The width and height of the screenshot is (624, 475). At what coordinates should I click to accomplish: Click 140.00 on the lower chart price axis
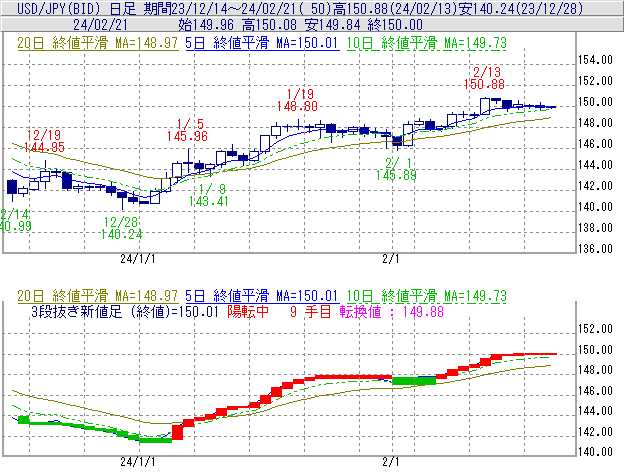(x=595, y=452)
